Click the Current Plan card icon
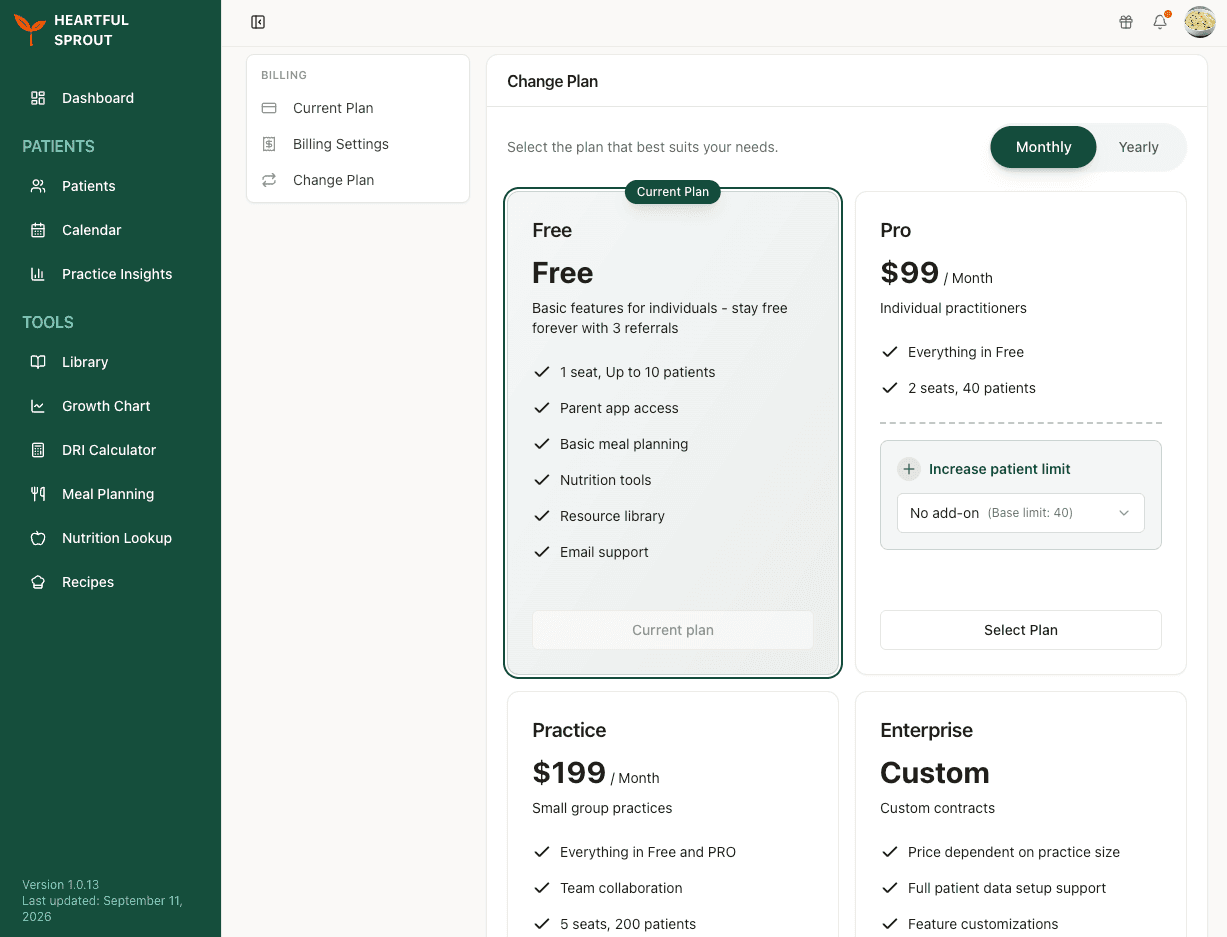The height and width of the screenshot is (937, 1227). tap(269, 108)
